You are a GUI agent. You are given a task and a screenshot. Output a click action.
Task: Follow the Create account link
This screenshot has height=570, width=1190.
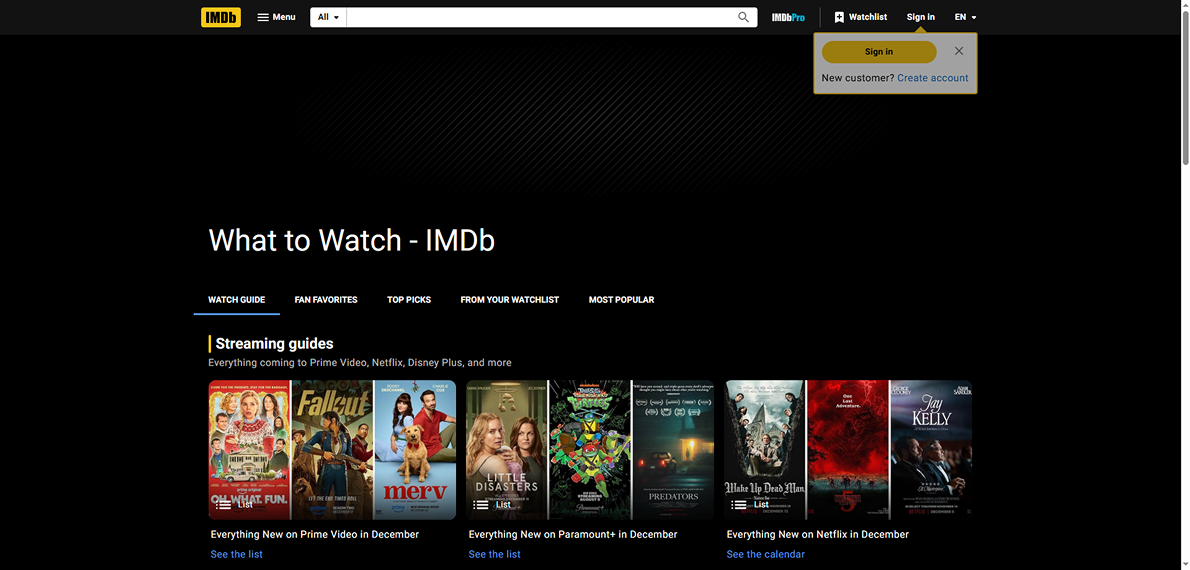933,77
